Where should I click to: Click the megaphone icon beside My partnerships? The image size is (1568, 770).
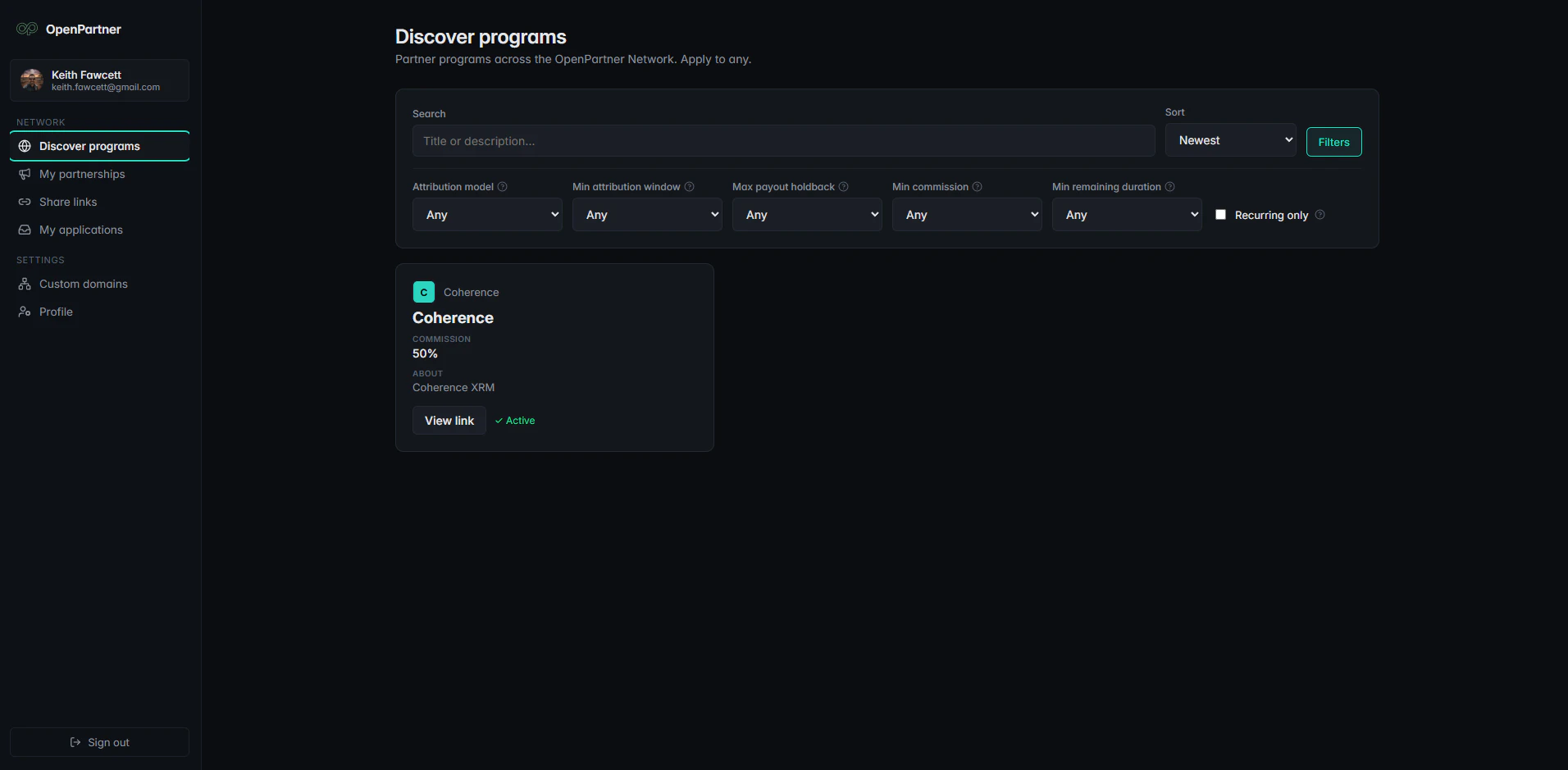(25, 174)
